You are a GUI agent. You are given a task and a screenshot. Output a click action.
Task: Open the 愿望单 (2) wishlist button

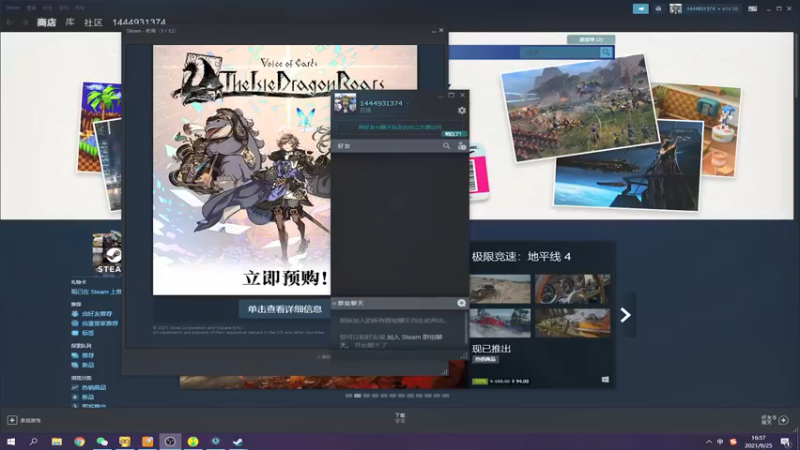coord(591,39)
